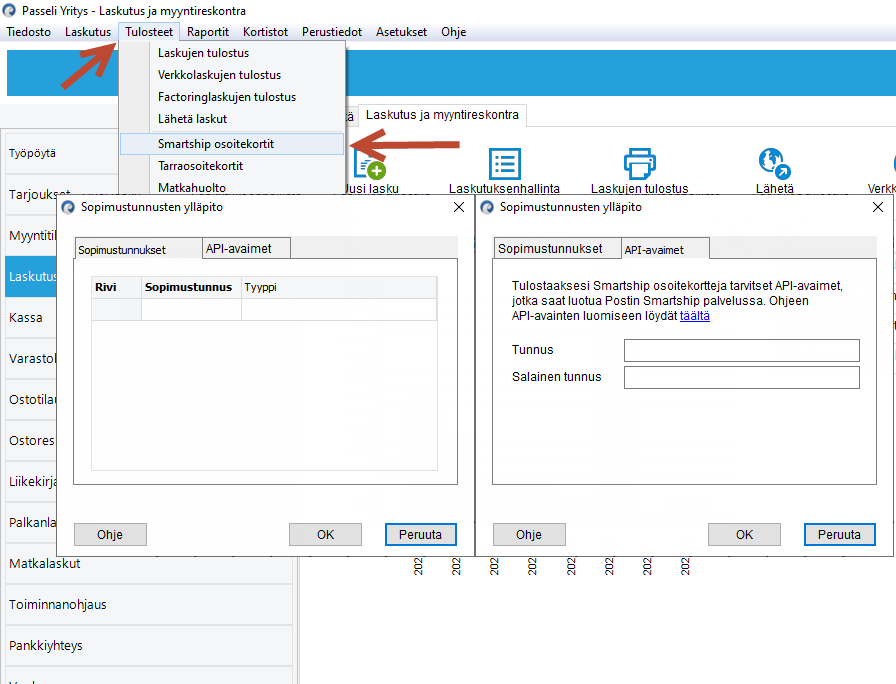
Task: Close the right Sopimustunnusten ylläpito dialog
Action: click(x=878, y=207)
